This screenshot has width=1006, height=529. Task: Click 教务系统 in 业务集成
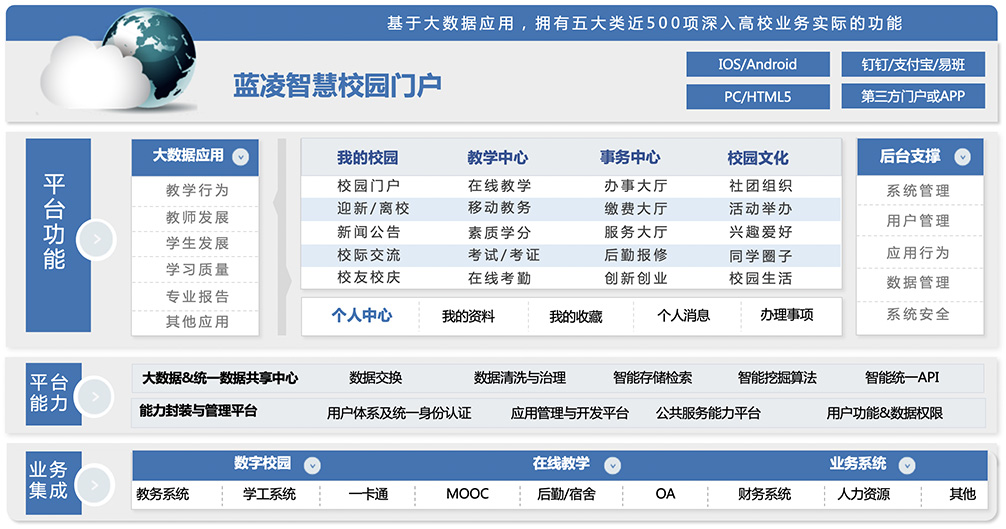tap(162, 494)
